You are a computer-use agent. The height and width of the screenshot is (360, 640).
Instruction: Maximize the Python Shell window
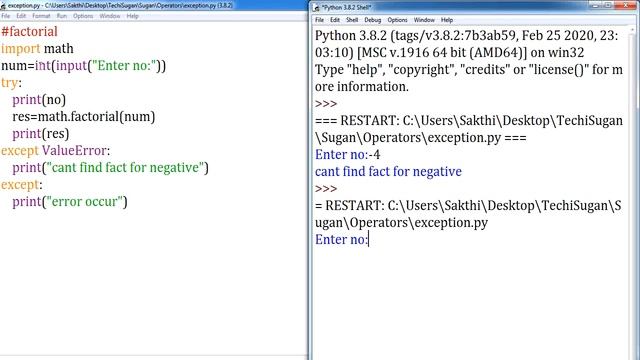tap(608, 5)
